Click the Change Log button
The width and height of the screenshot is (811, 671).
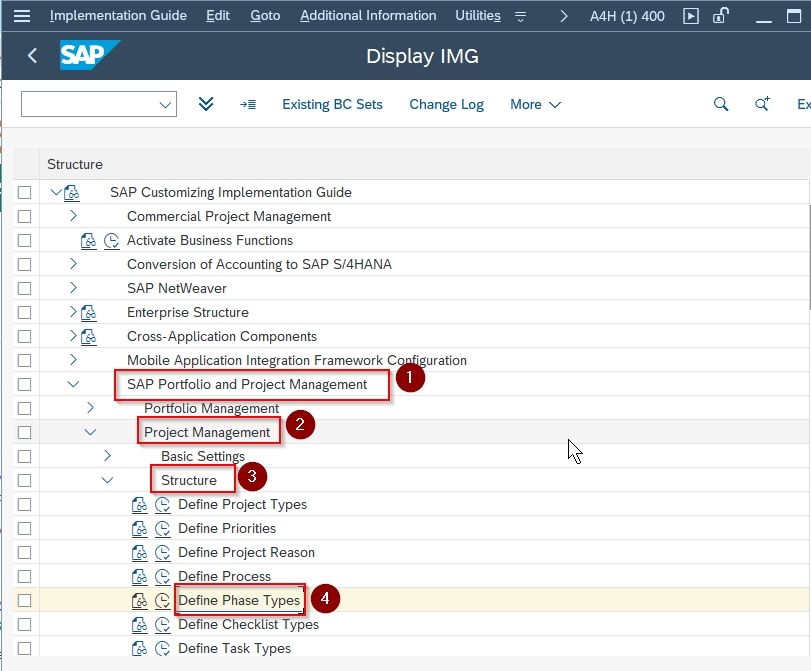pos(446,105)
